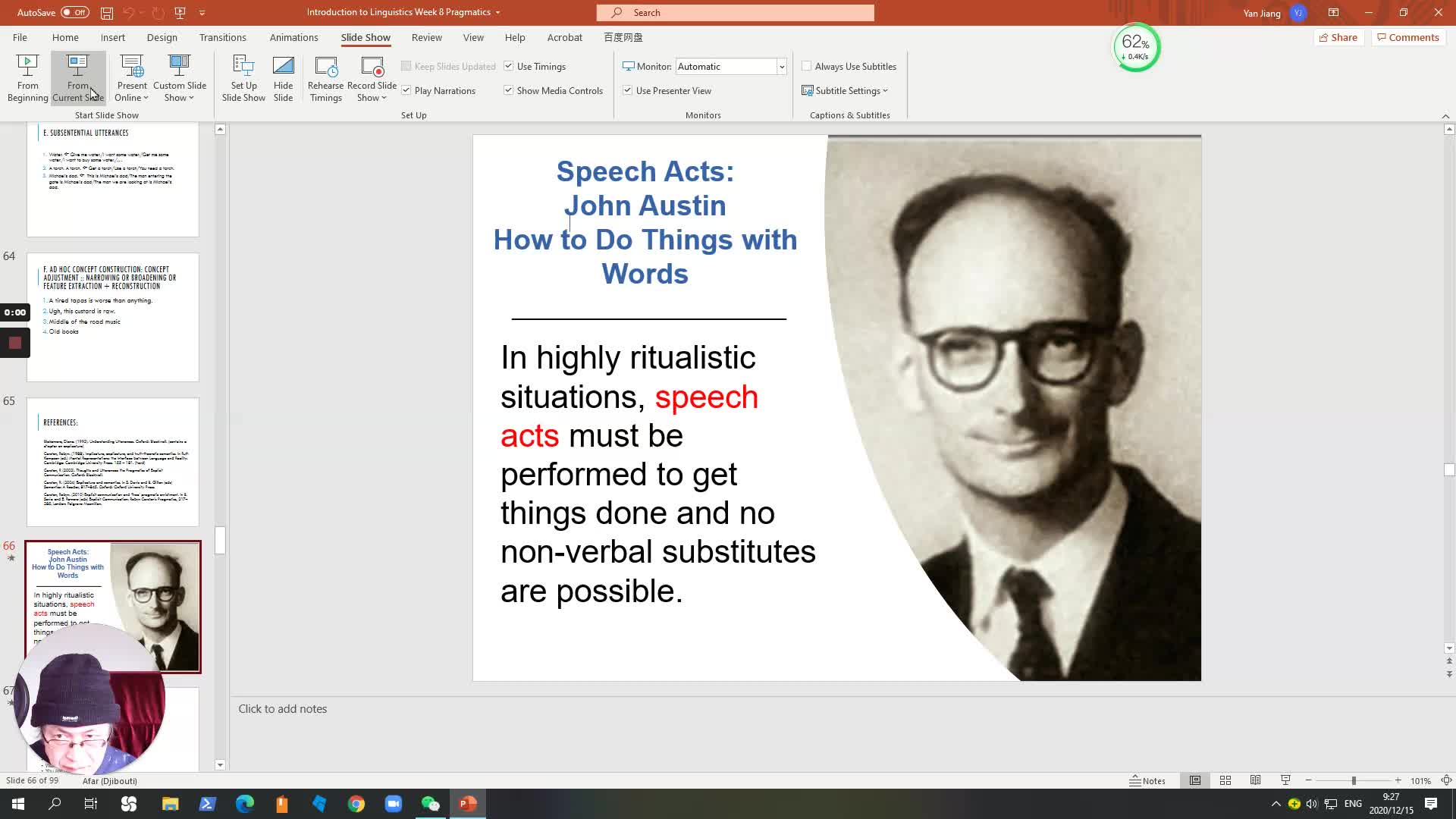The image size is (1456, 819).
Task: Open Zoom app from taskbar
Action: point(394,804)
